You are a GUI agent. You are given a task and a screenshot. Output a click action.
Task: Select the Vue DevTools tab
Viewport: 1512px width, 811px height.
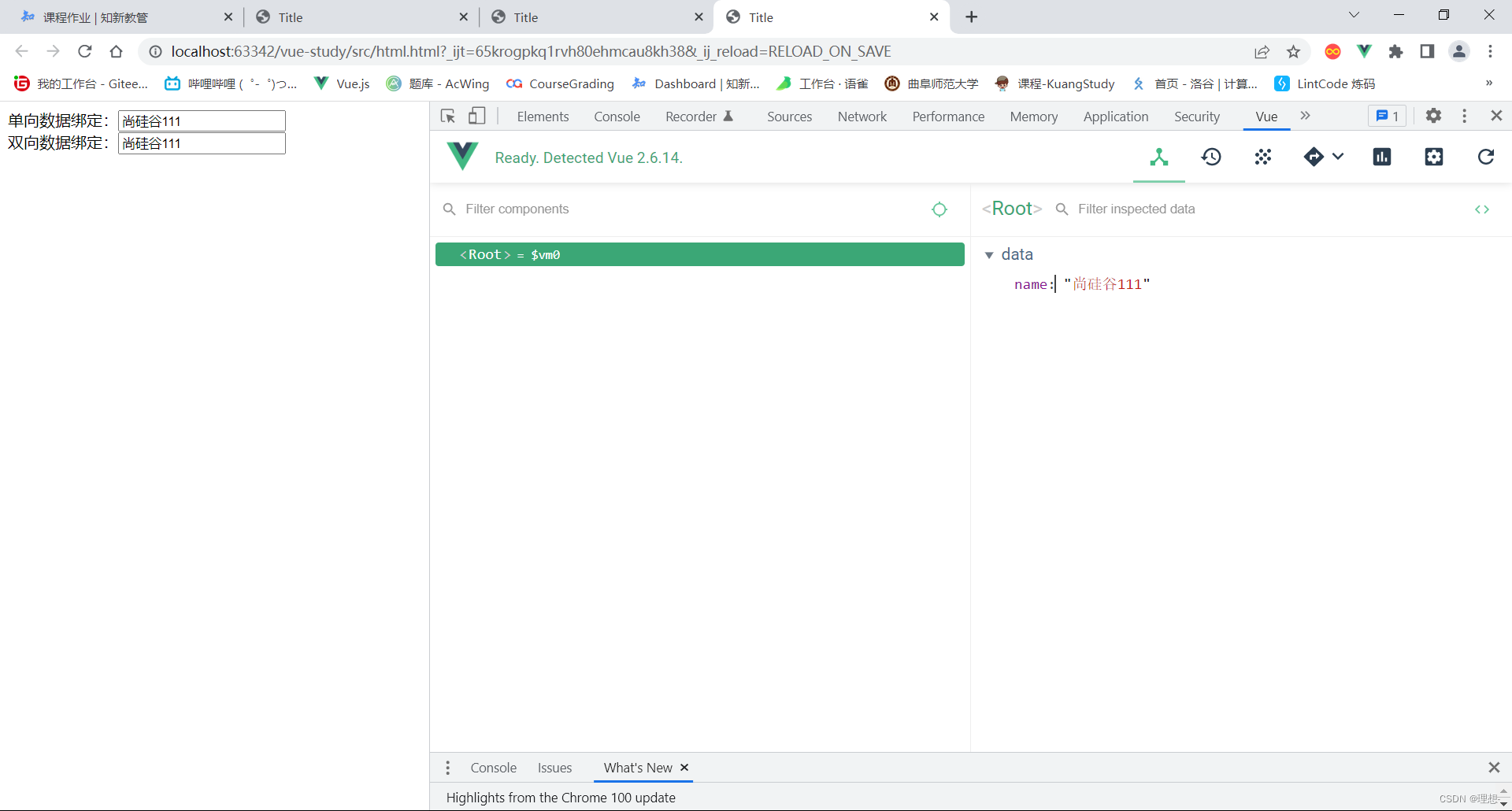(x=1266, y=117)
